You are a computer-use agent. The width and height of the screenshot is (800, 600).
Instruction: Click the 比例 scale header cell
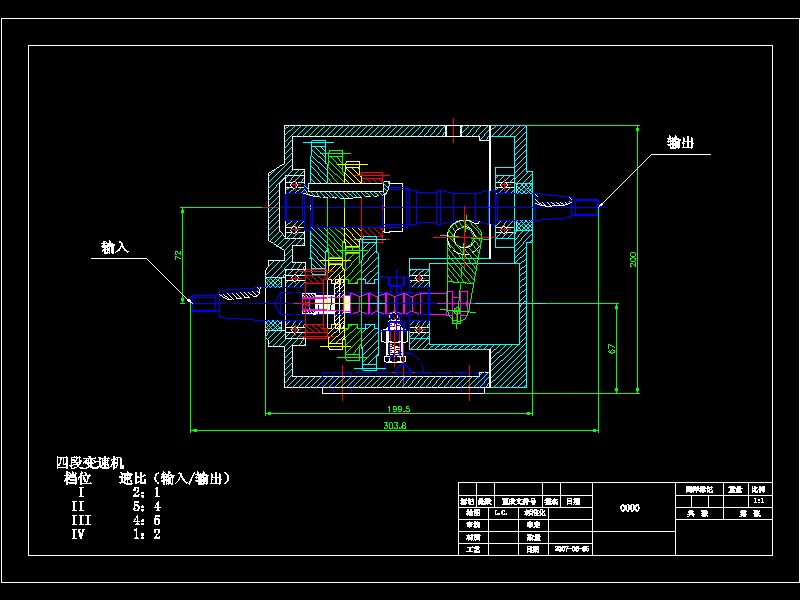click(758, 489)
